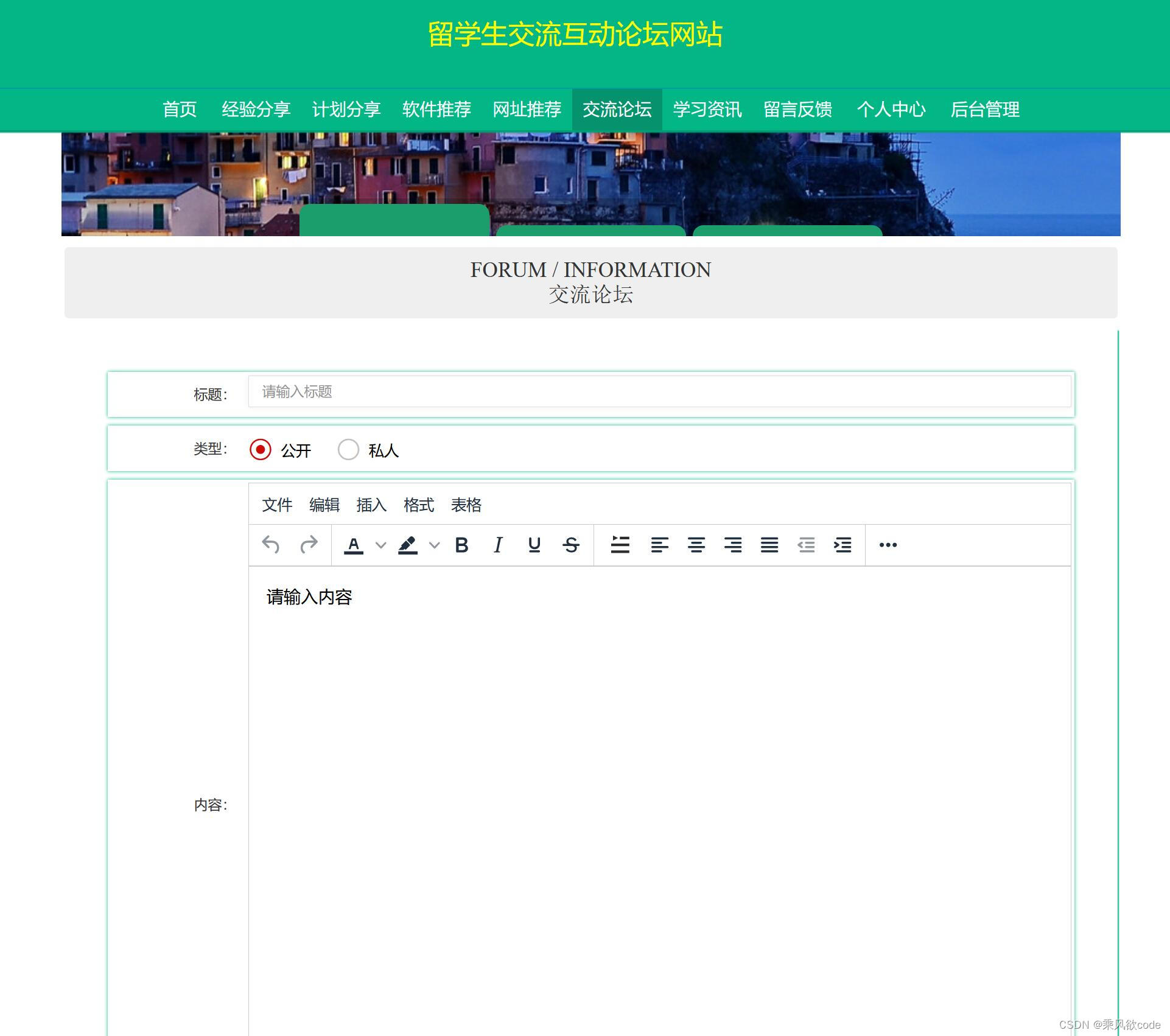Apply bold formatting in the editor

pos(461,545)
